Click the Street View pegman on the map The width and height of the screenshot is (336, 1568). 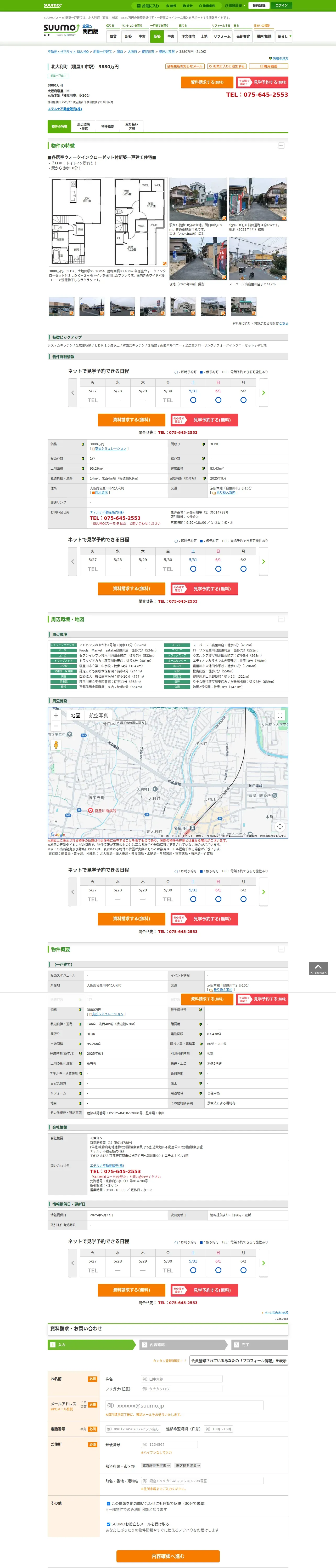(56, 745)
